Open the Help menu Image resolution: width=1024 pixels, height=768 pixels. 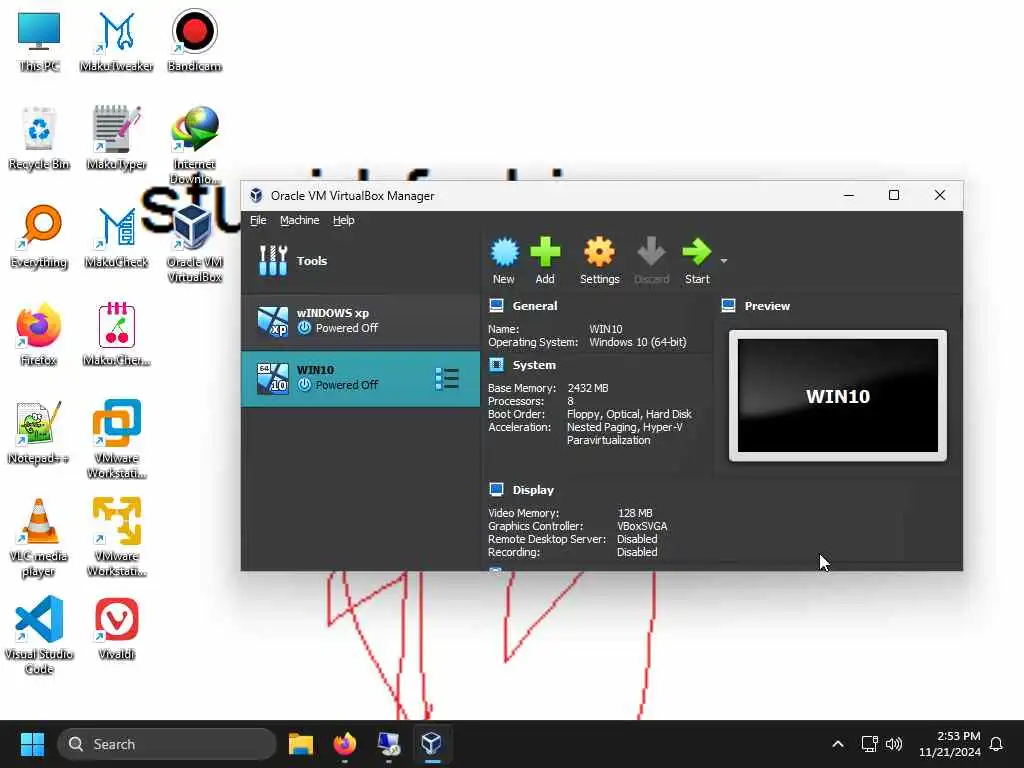point(344,220)
